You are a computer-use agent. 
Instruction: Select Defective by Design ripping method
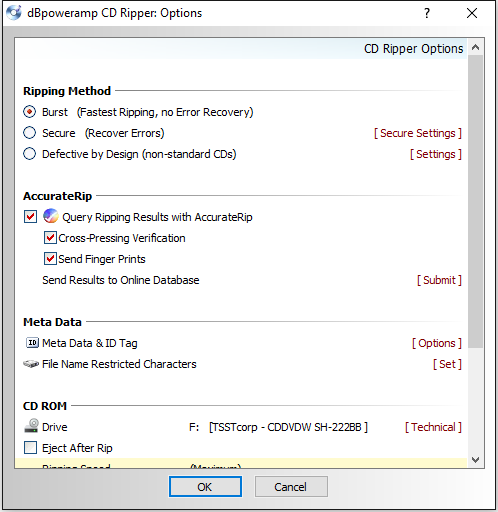pos(29,154)
